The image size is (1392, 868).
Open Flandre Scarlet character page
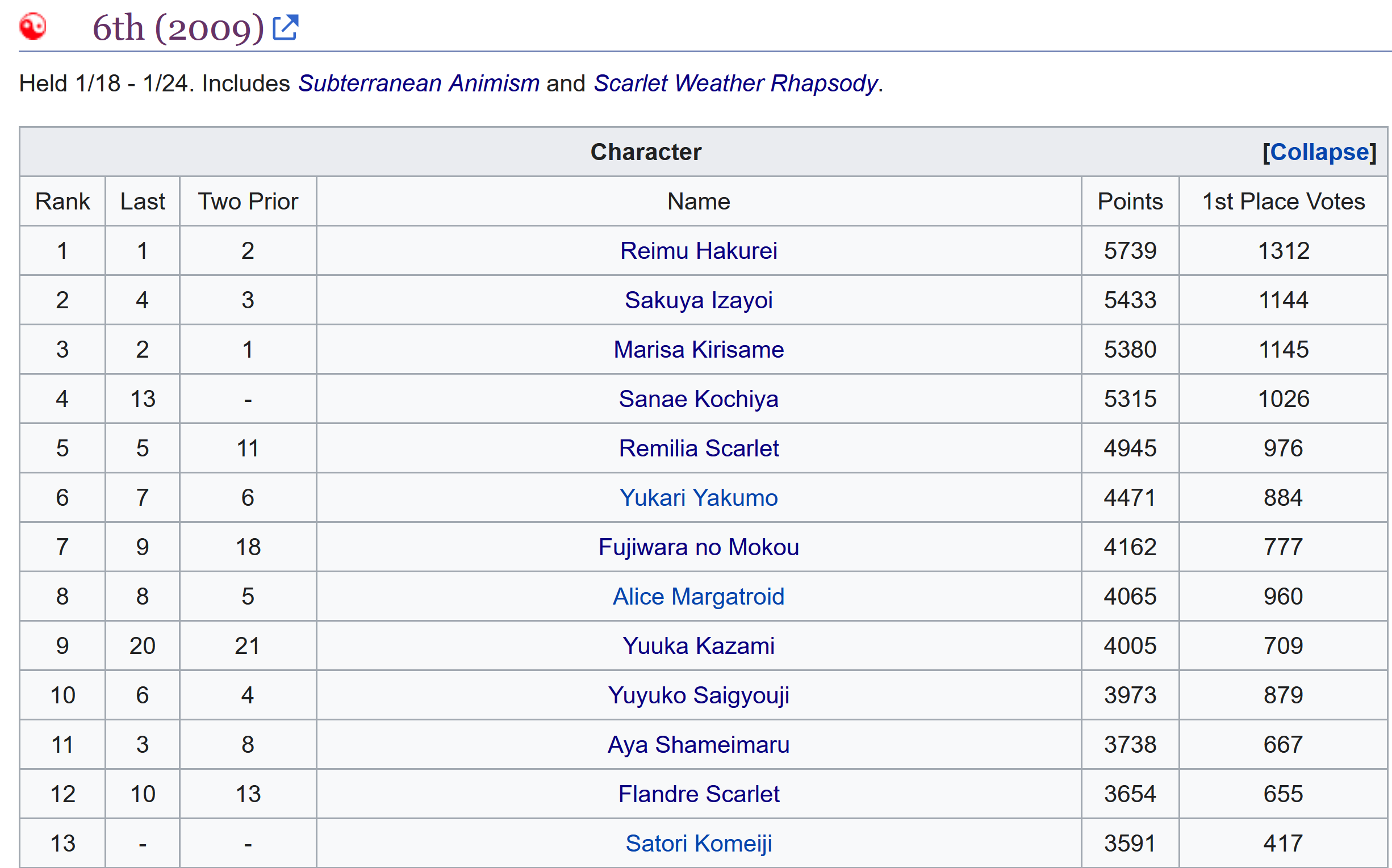[x=699, y=794]
